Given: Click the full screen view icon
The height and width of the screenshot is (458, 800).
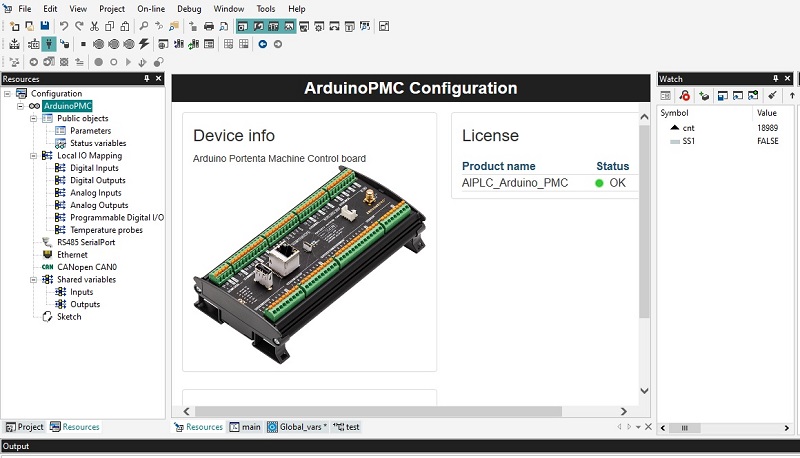Looking at the screenshot, I should point(384,27).
